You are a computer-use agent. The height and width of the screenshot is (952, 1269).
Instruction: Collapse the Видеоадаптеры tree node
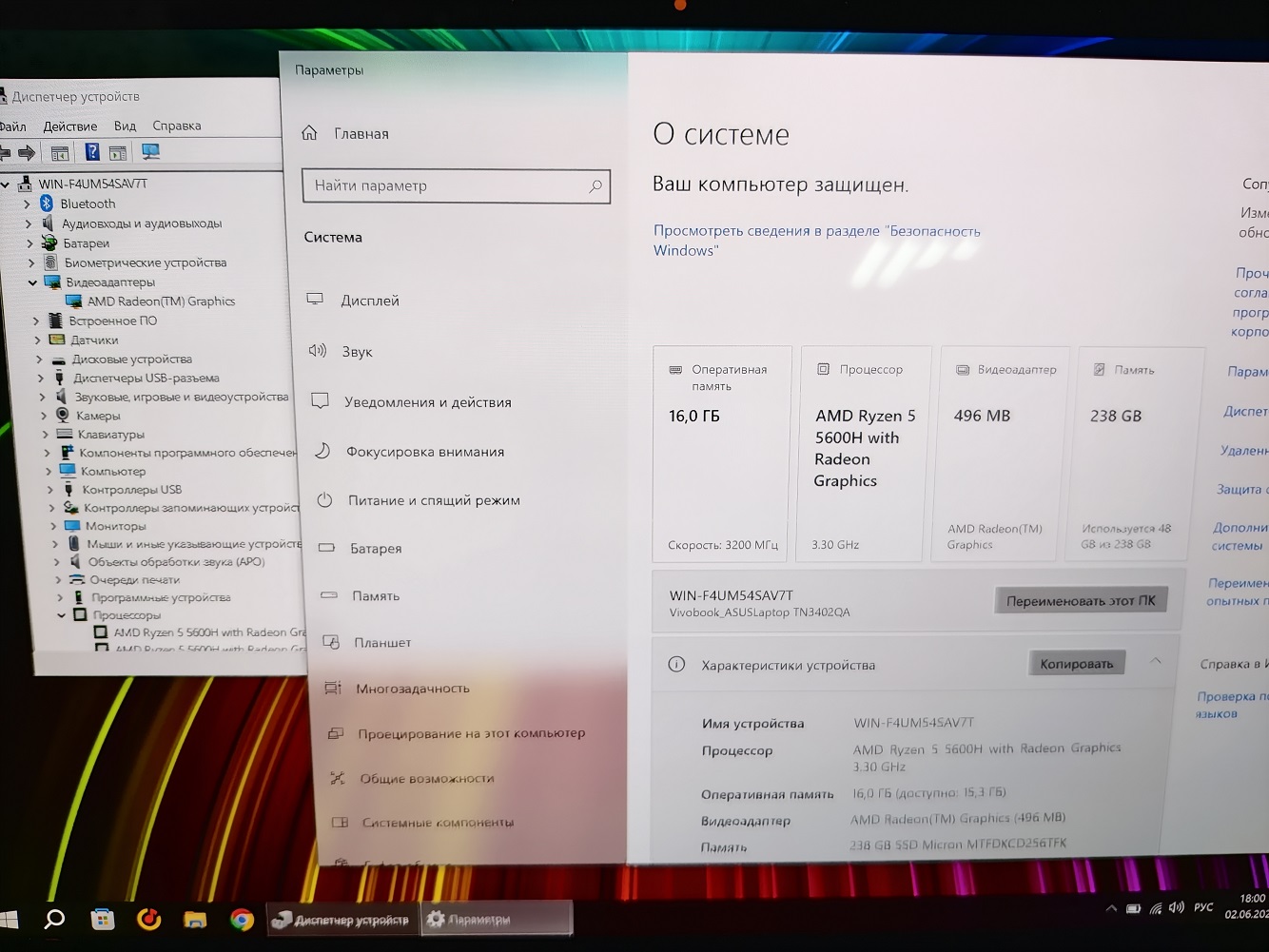pos(33,282)
